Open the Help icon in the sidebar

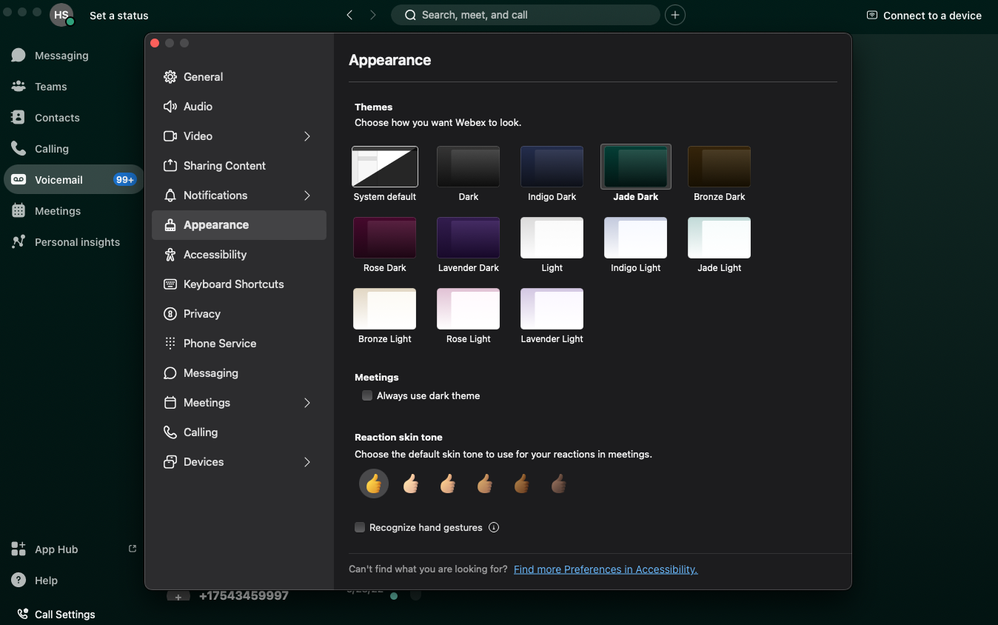pyautogui.click(x=18, y=580)
